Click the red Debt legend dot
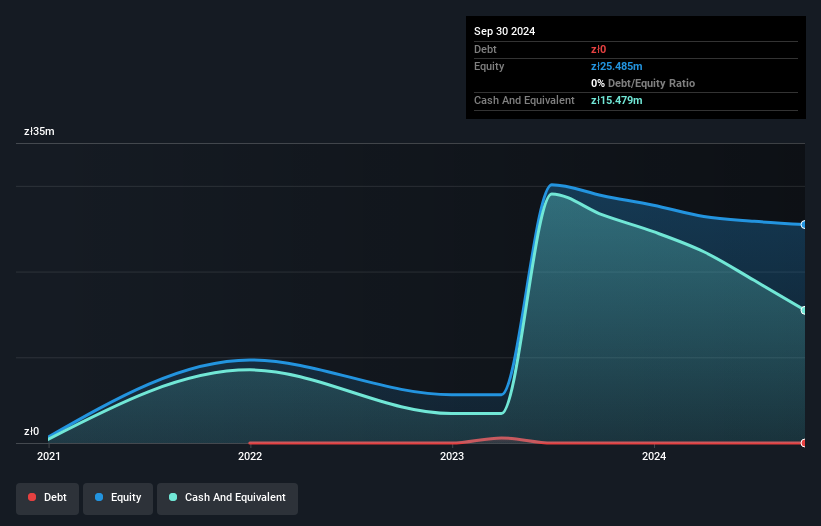 (x=32, y=497)
